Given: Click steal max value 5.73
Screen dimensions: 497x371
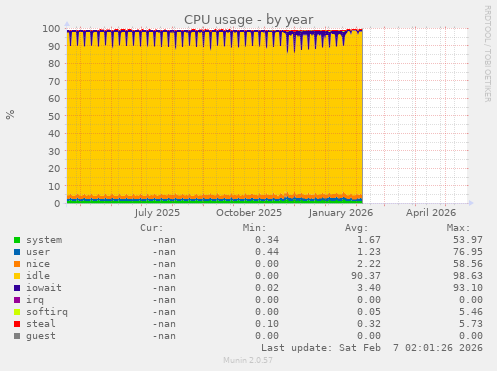Looking at the screenshot, I should pyautogui.click(x=471, y=324).
